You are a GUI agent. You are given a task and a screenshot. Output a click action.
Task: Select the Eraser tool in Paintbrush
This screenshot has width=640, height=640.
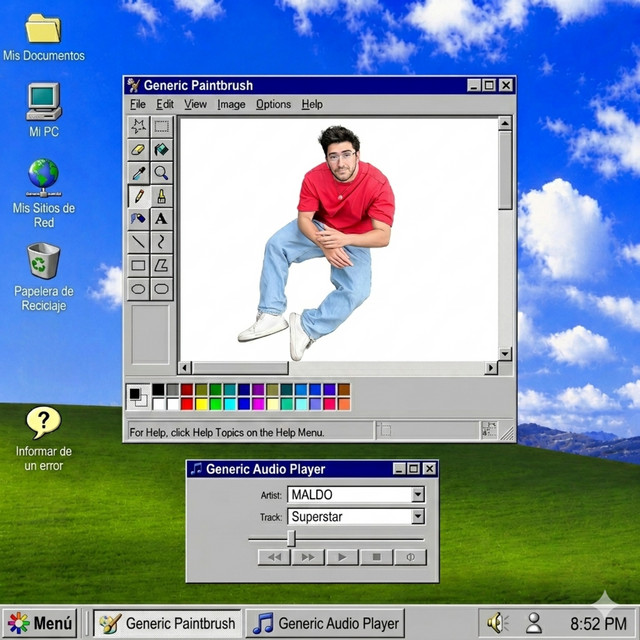(138, 150)
